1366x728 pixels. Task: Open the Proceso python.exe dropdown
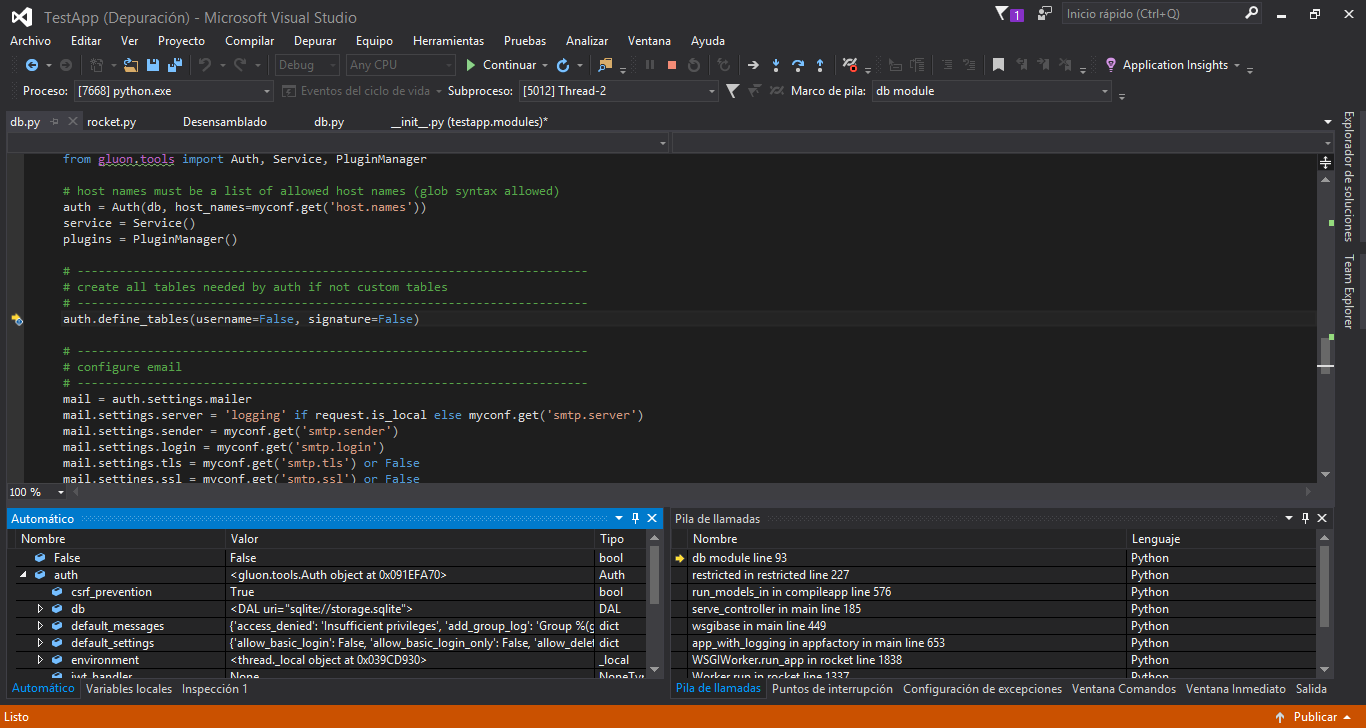point(267,91)
